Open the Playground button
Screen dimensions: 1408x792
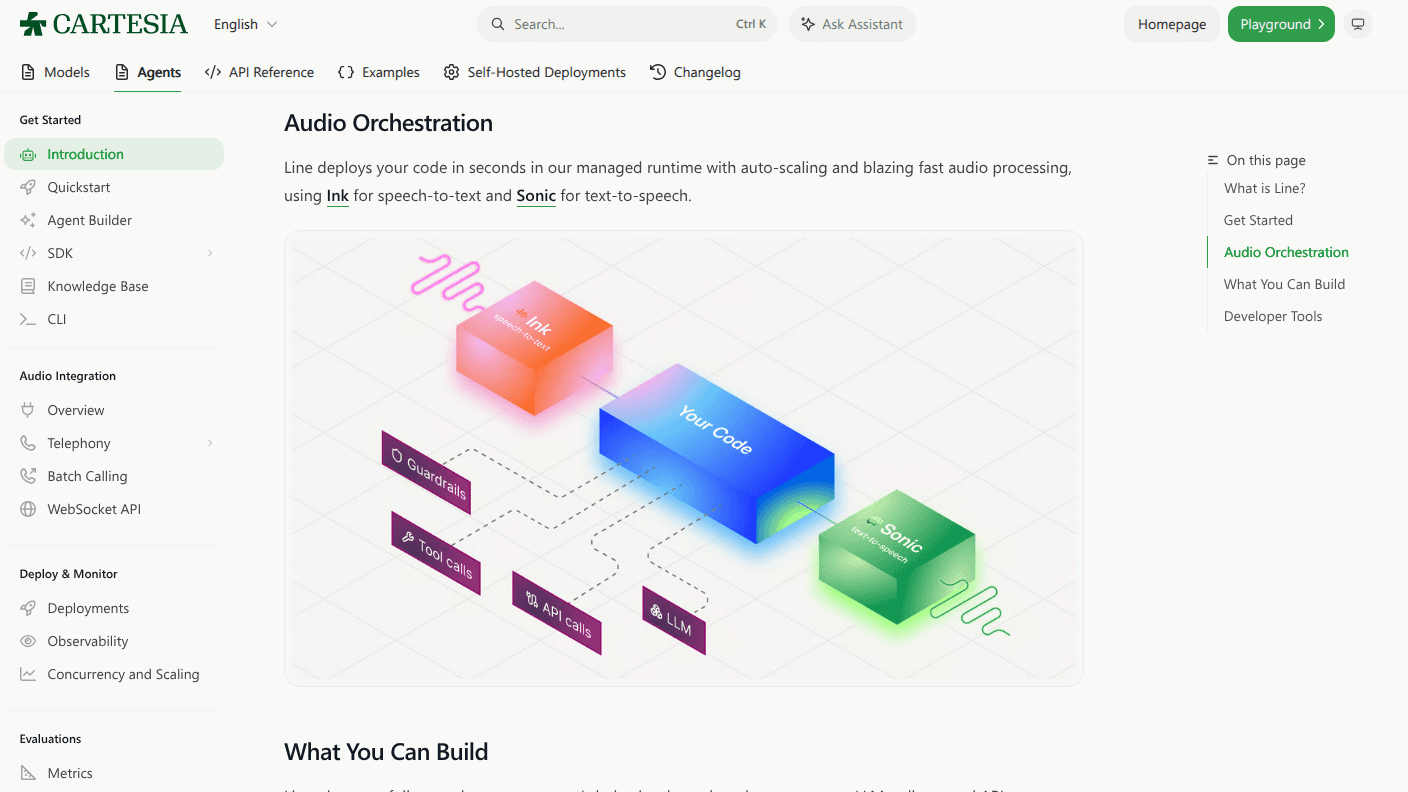[1281, 24]
